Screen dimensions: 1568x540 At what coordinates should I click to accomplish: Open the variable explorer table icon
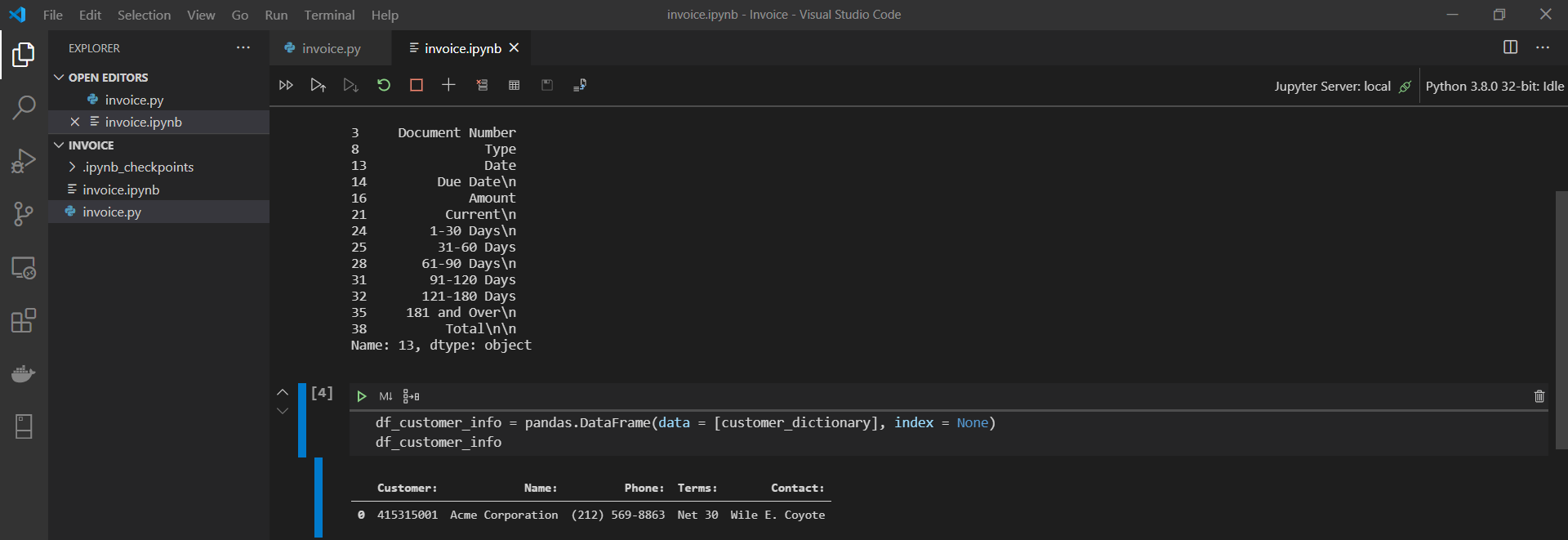pyautogui.click(x=514, y=85)
